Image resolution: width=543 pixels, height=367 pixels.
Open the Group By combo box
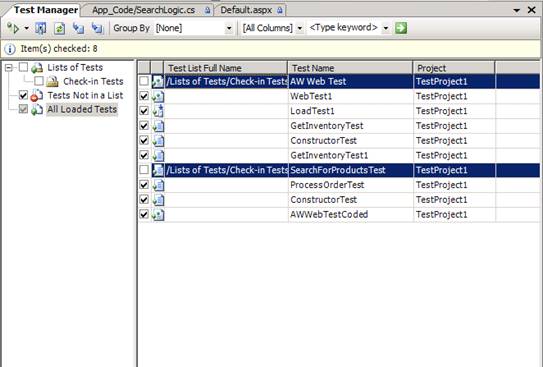click(194, 28)
